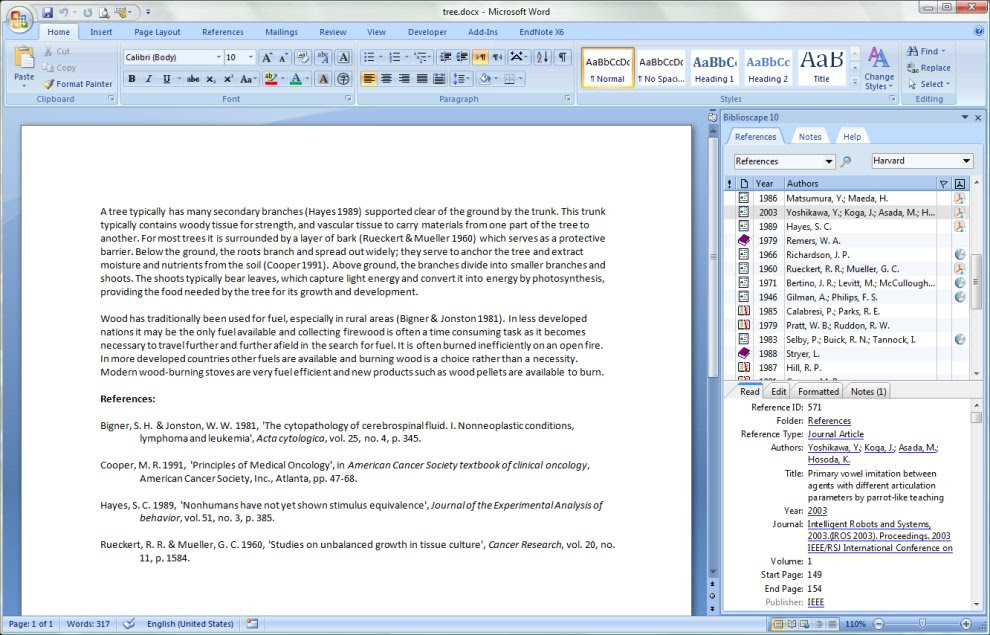Image resolution: width=990 pixels, height=635 pixels.
Task: Click the Paste clipboard icon
Action: pos(24,59)
